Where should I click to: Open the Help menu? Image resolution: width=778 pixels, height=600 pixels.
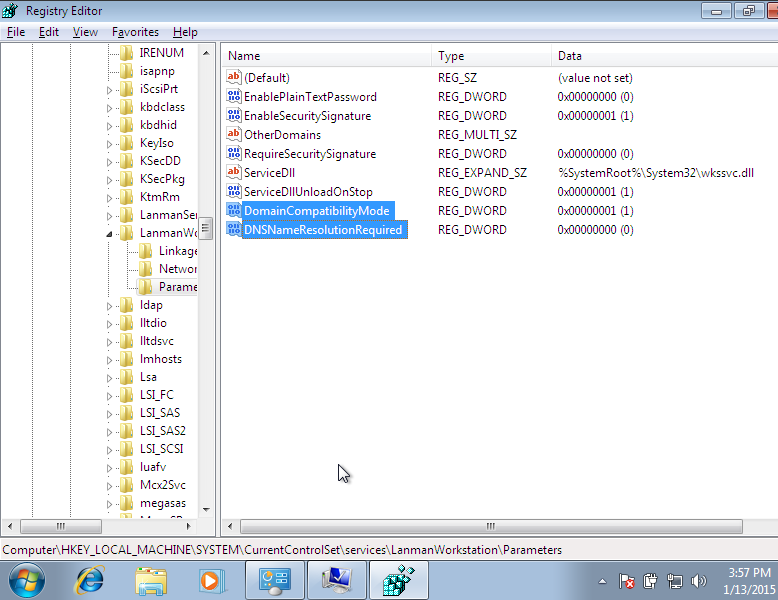coord(185,32)
